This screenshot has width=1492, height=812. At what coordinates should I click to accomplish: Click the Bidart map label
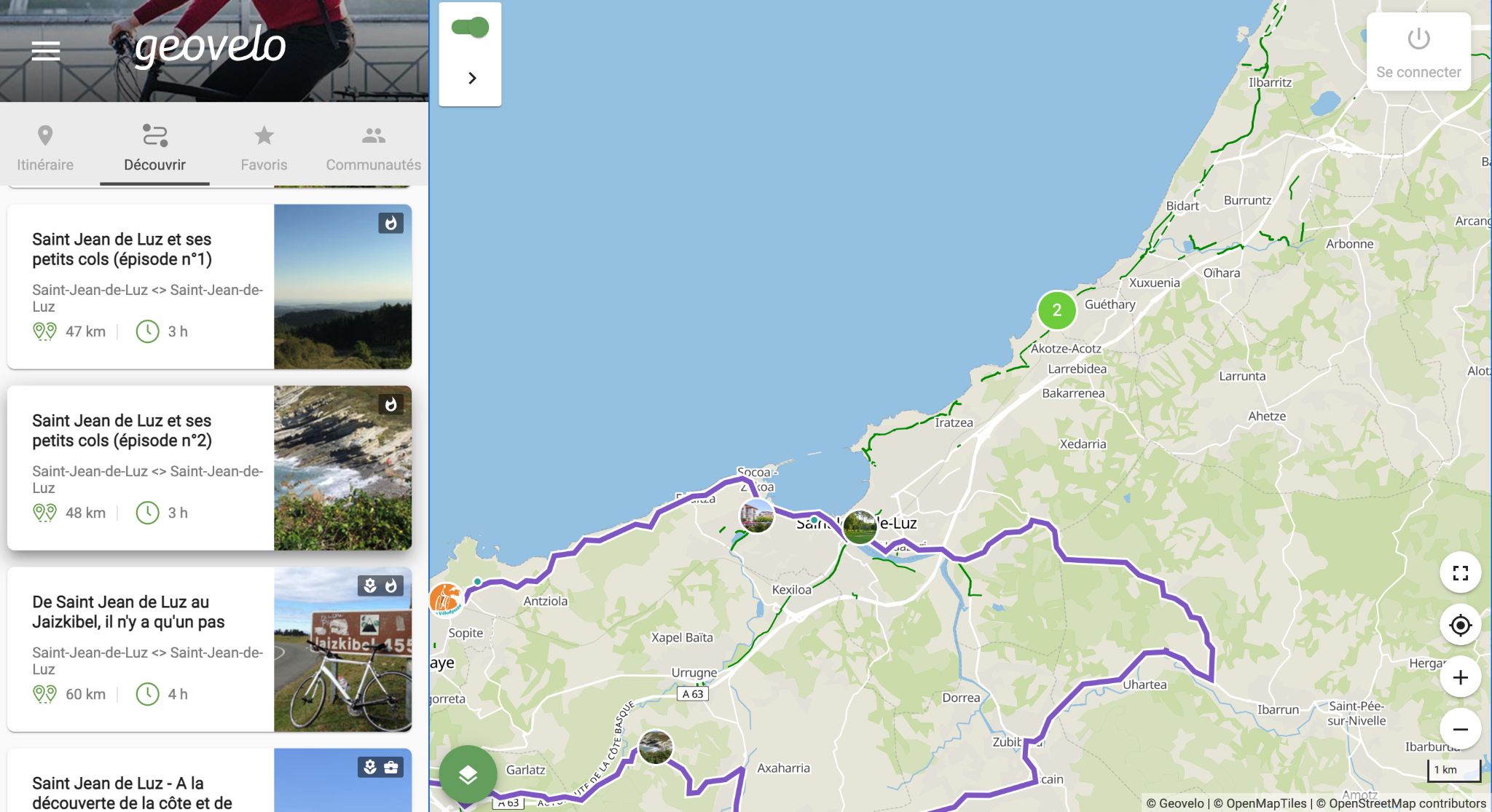click(x=1182, y=206)
